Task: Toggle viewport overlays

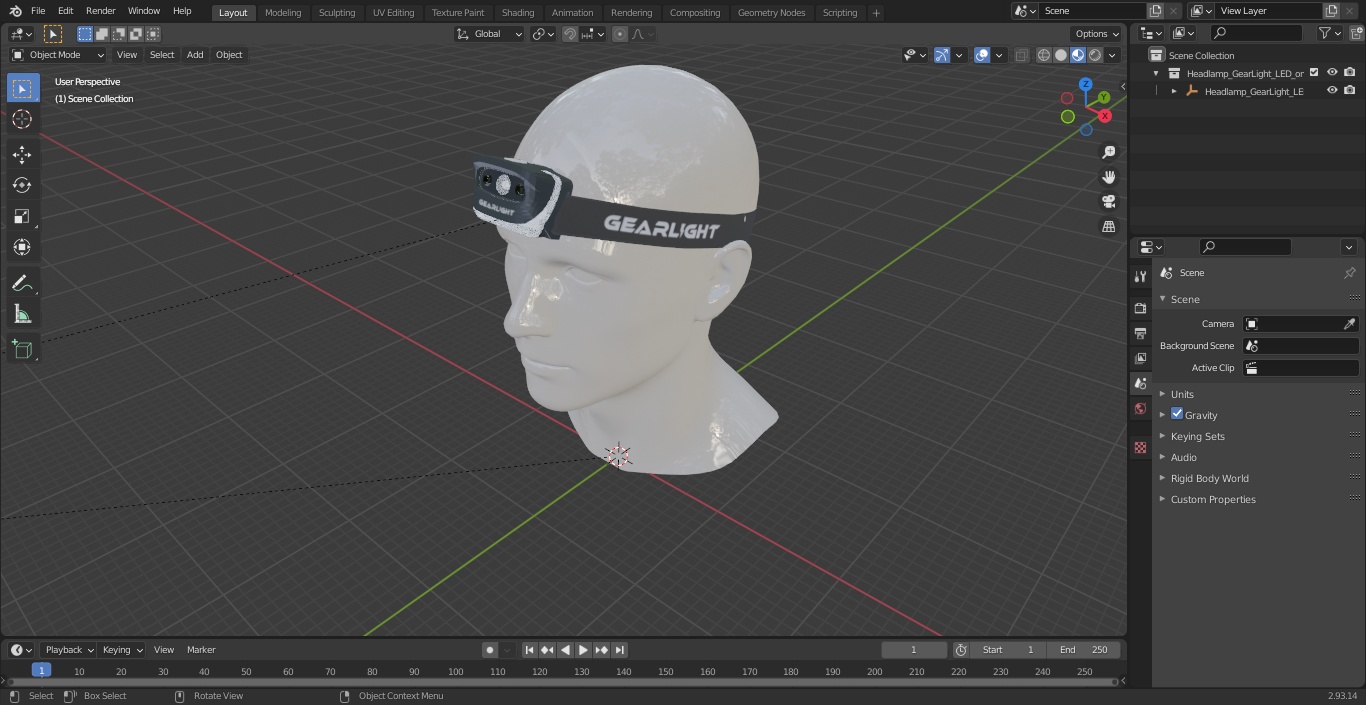Action: 982,55
